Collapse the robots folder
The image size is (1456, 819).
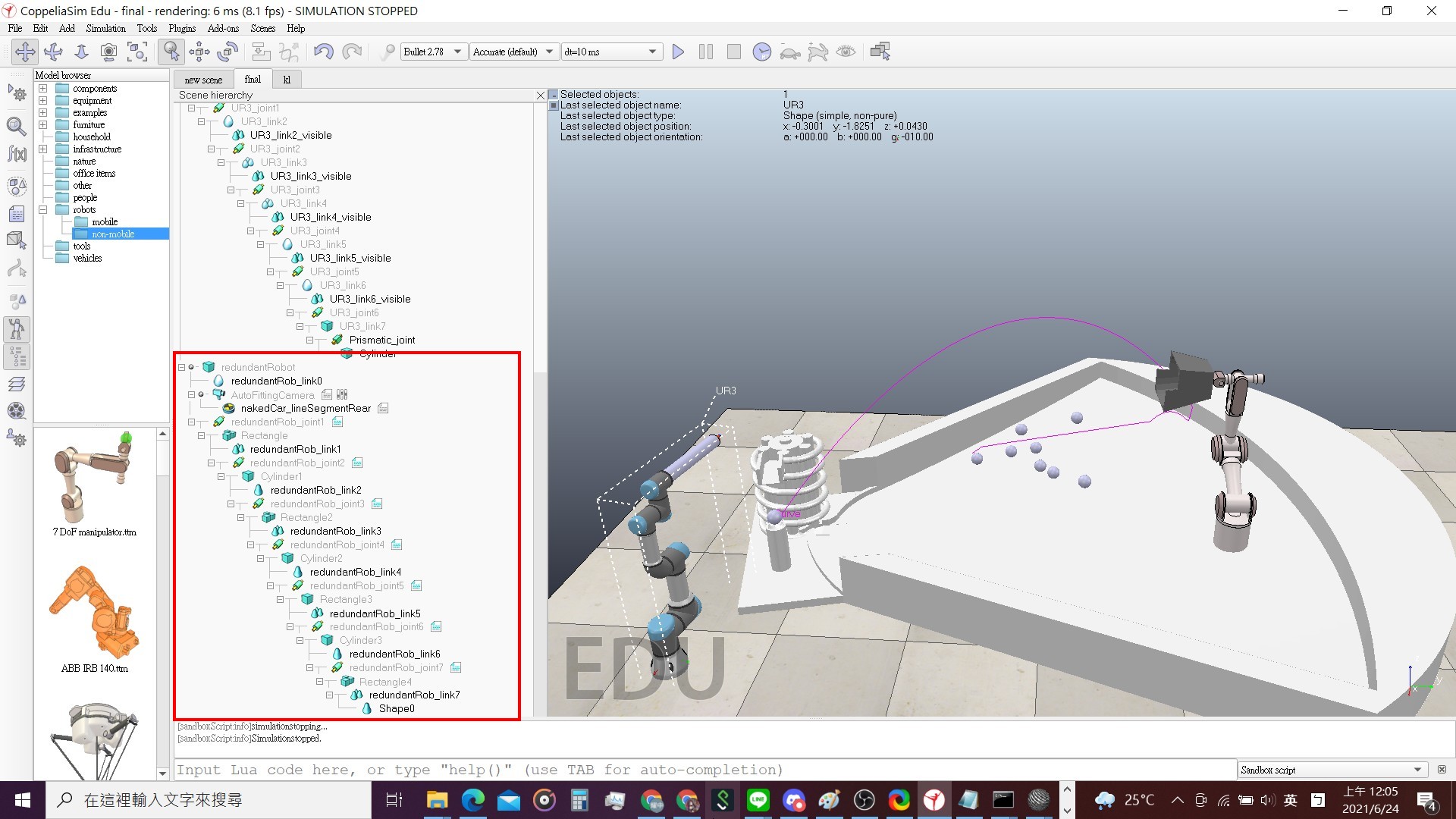(x=43, y=210)
